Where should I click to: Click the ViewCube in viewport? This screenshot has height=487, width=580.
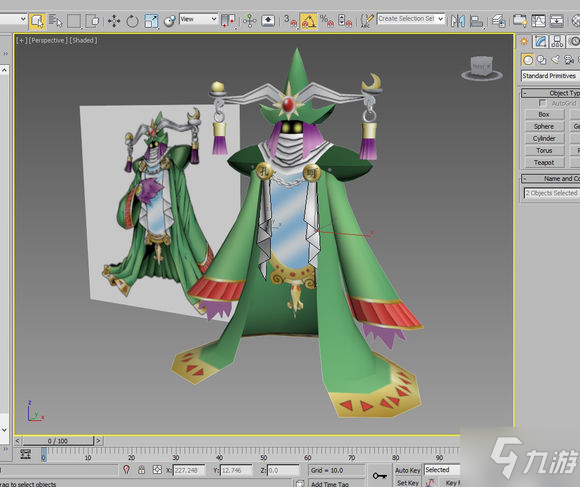click(x=482, y=68)
